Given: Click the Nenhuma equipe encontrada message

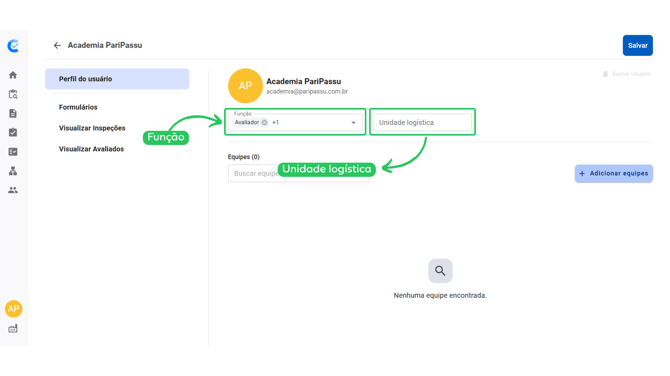Looking at the screenshot, I should tap(440, 295).
